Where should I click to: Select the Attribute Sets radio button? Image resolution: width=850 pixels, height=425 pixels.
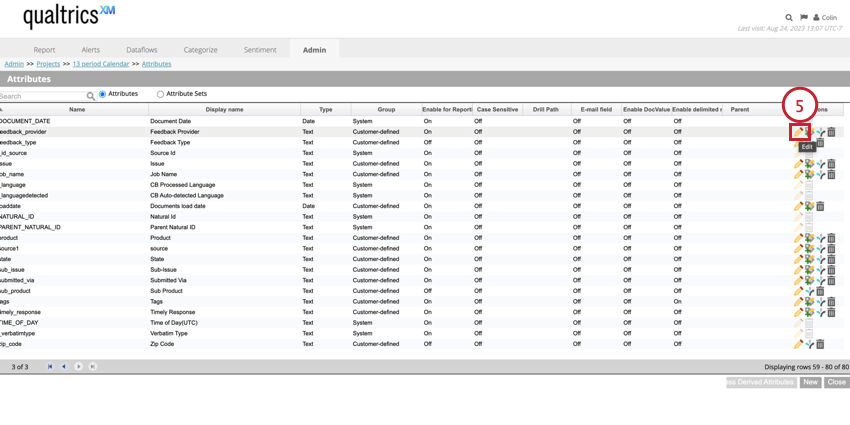click(160, 94)
